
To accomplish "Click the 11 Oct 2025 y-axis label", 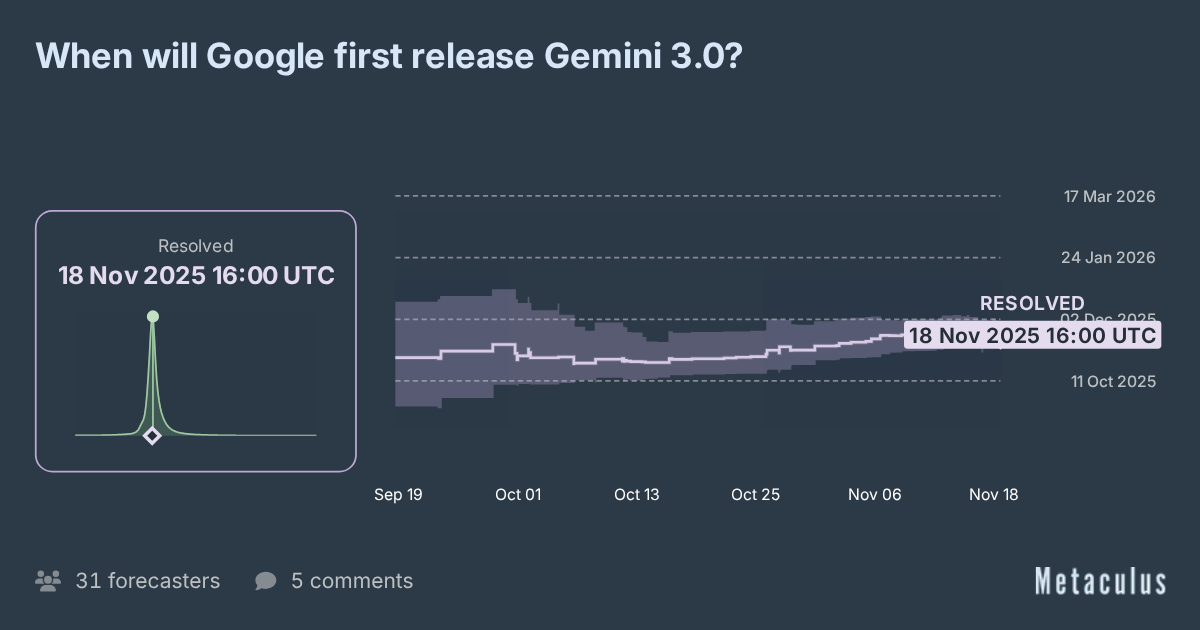I will [1113, 381].
